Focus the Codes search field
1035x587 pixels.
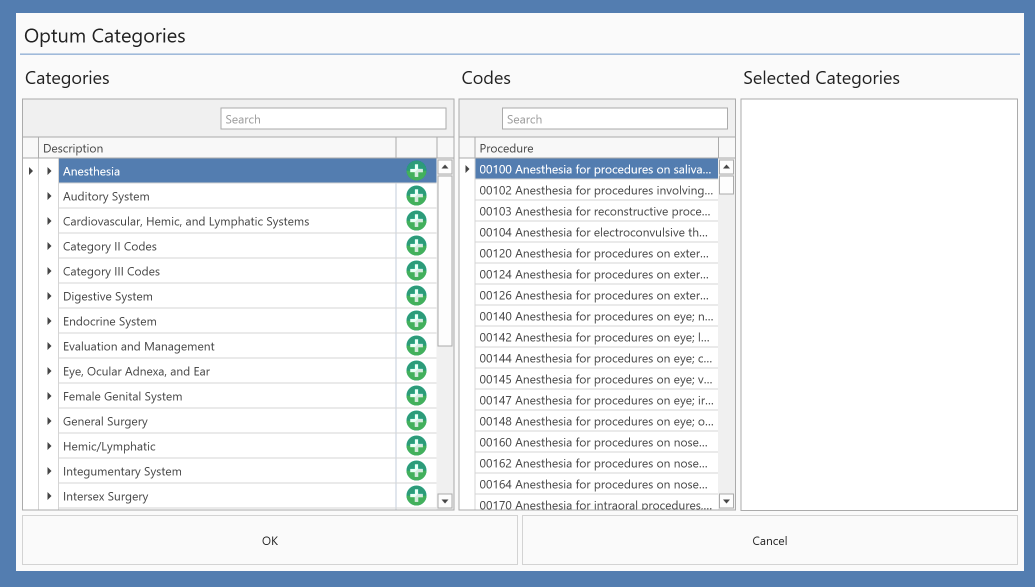[615, 119]
